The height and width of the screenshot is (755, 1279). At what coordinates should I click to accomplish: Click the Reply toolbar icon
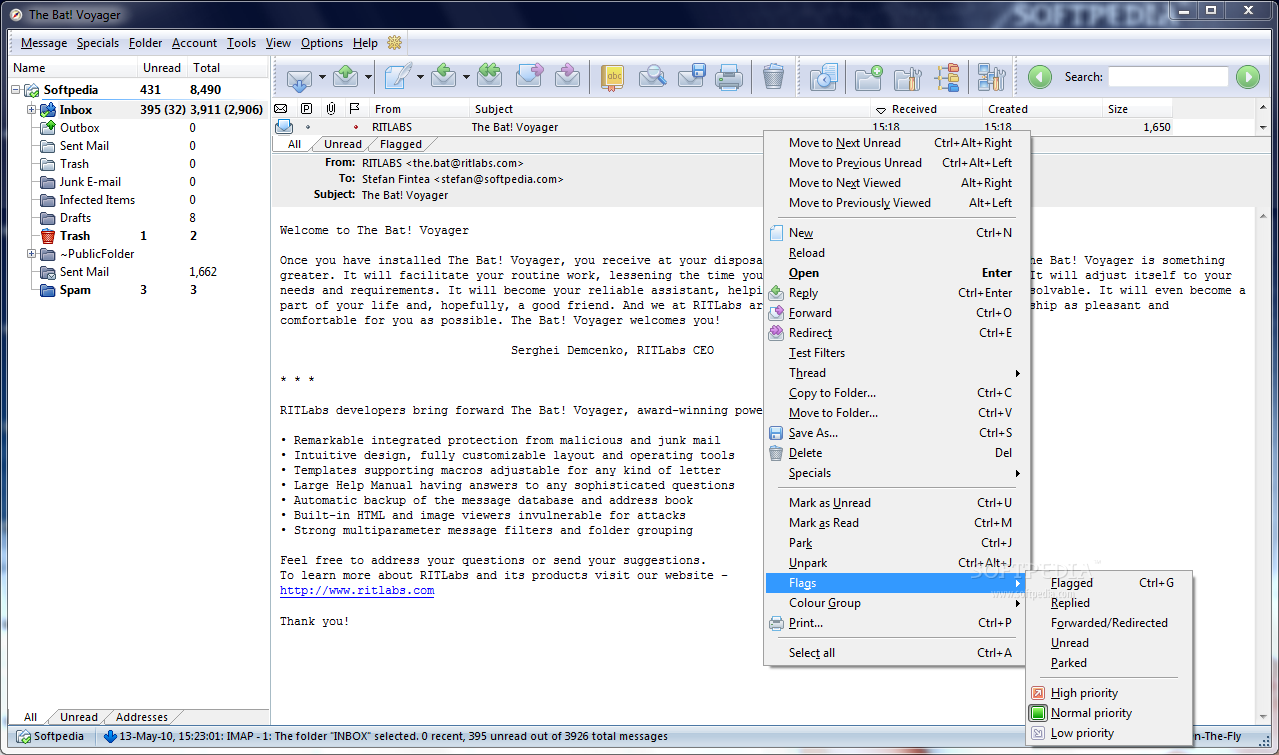[445, 77]
